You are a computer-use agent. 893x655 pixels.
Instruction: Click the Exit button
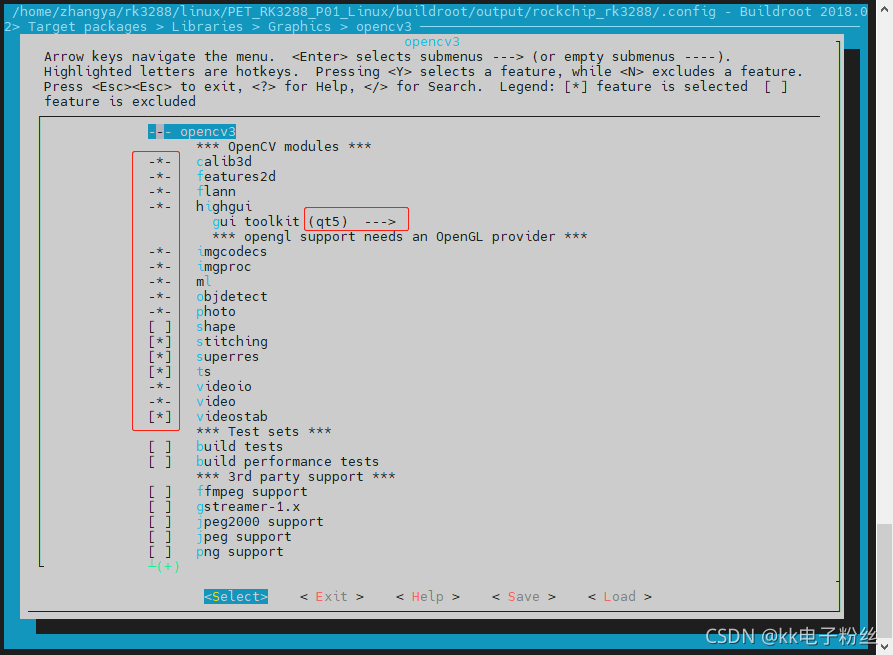click(x=331, y=596)
